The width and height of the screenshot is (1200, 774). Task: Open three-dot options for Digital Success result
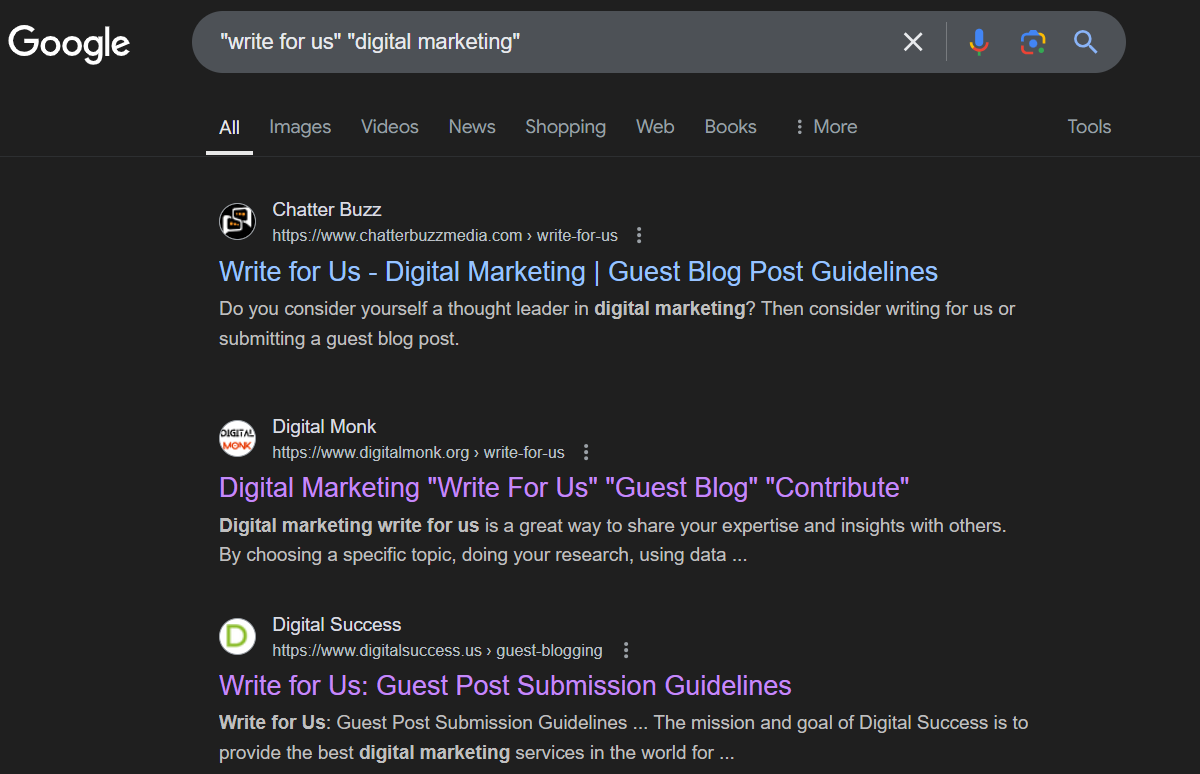pyautogui.click(x=626, y=650)
